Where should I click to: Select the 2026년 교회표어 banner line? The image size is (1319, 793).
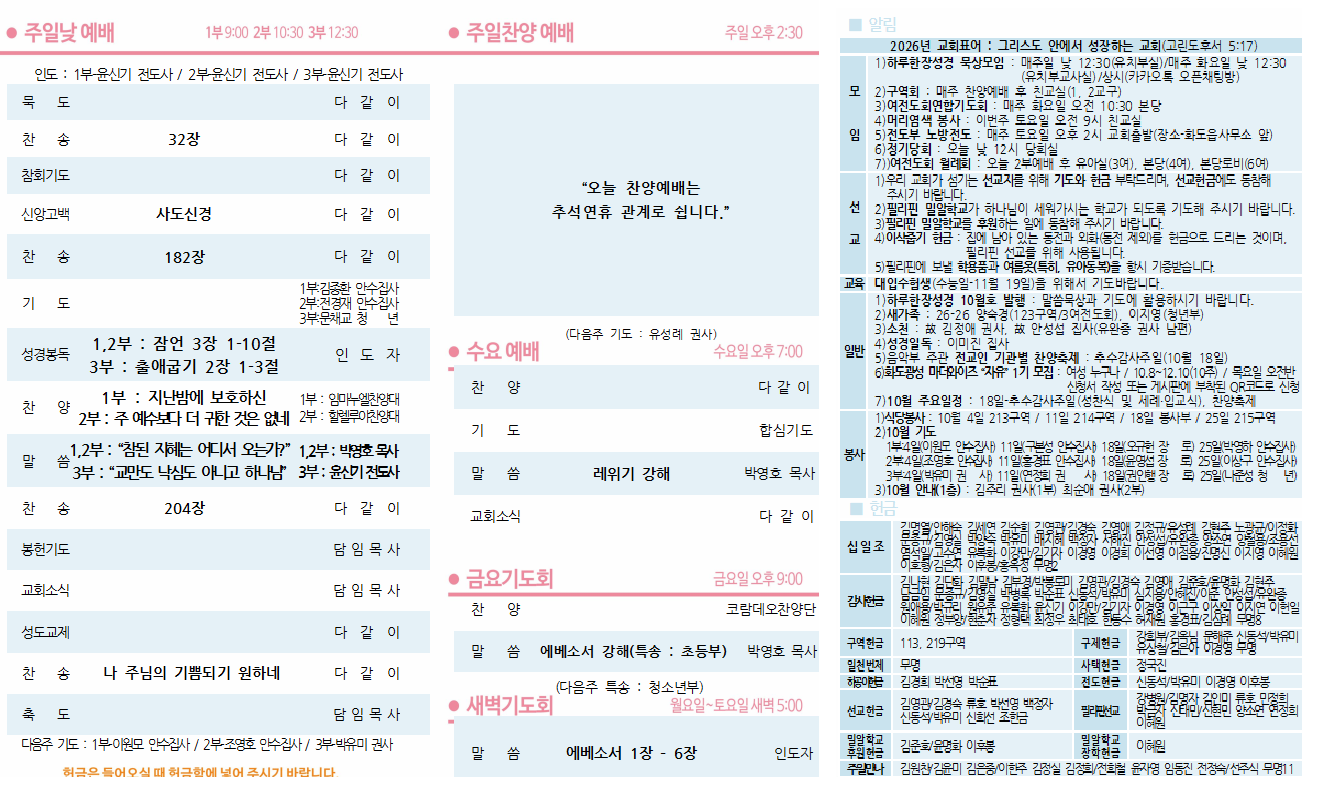pos(1071,46)
